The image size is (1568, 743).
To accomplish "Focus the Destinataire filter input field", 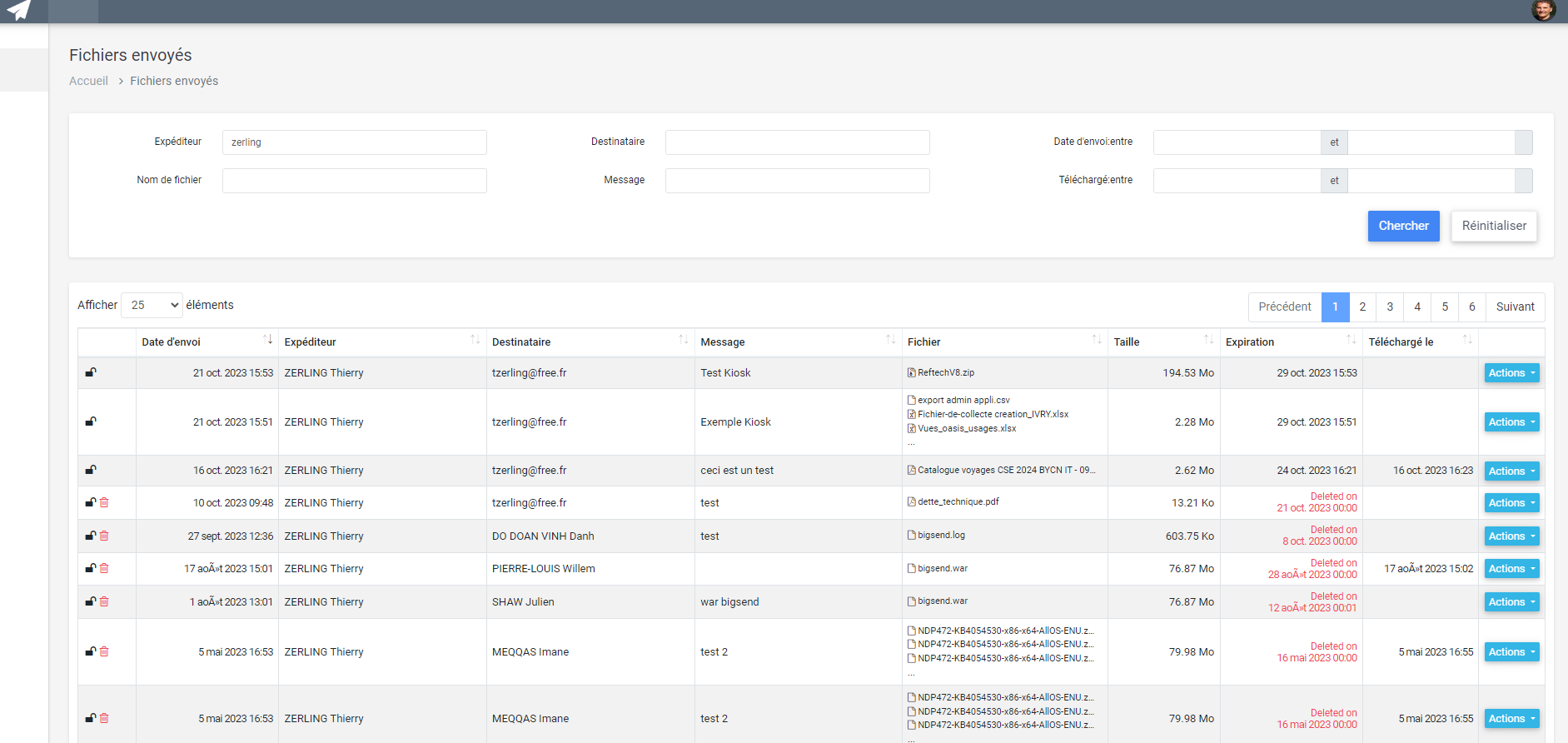I will point(797,142).
